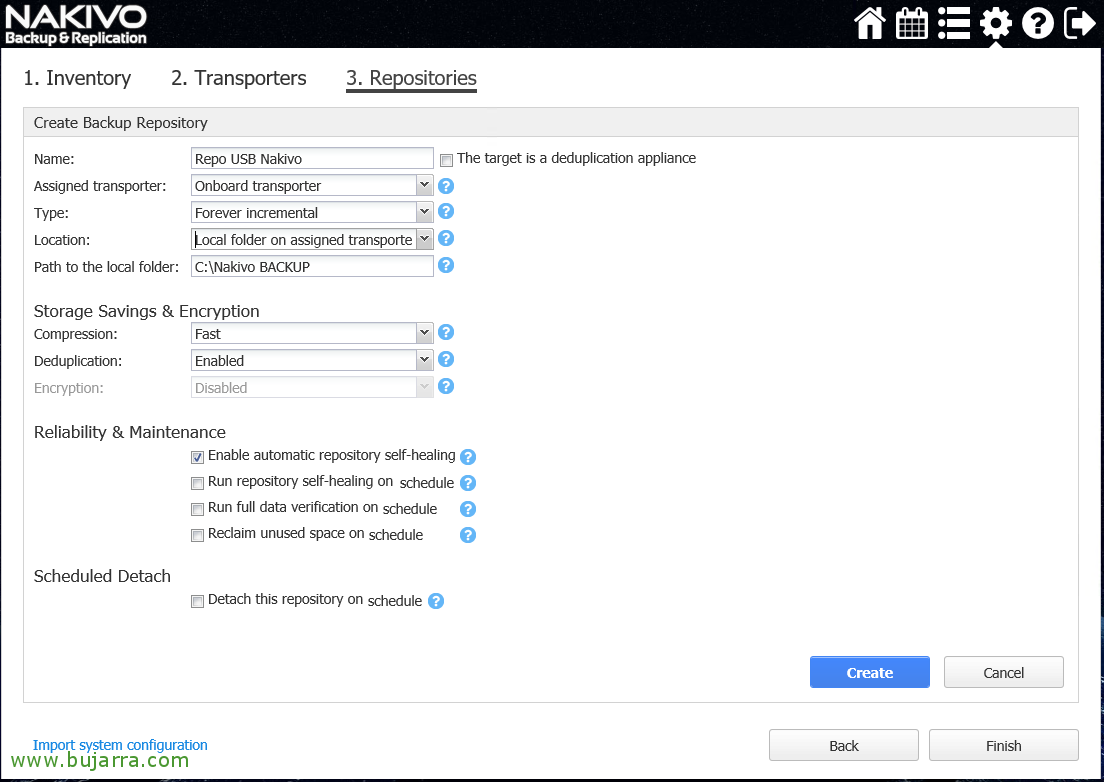Go to step 1. Inventory
The image size is (1104, 782).
coord(77,78)
